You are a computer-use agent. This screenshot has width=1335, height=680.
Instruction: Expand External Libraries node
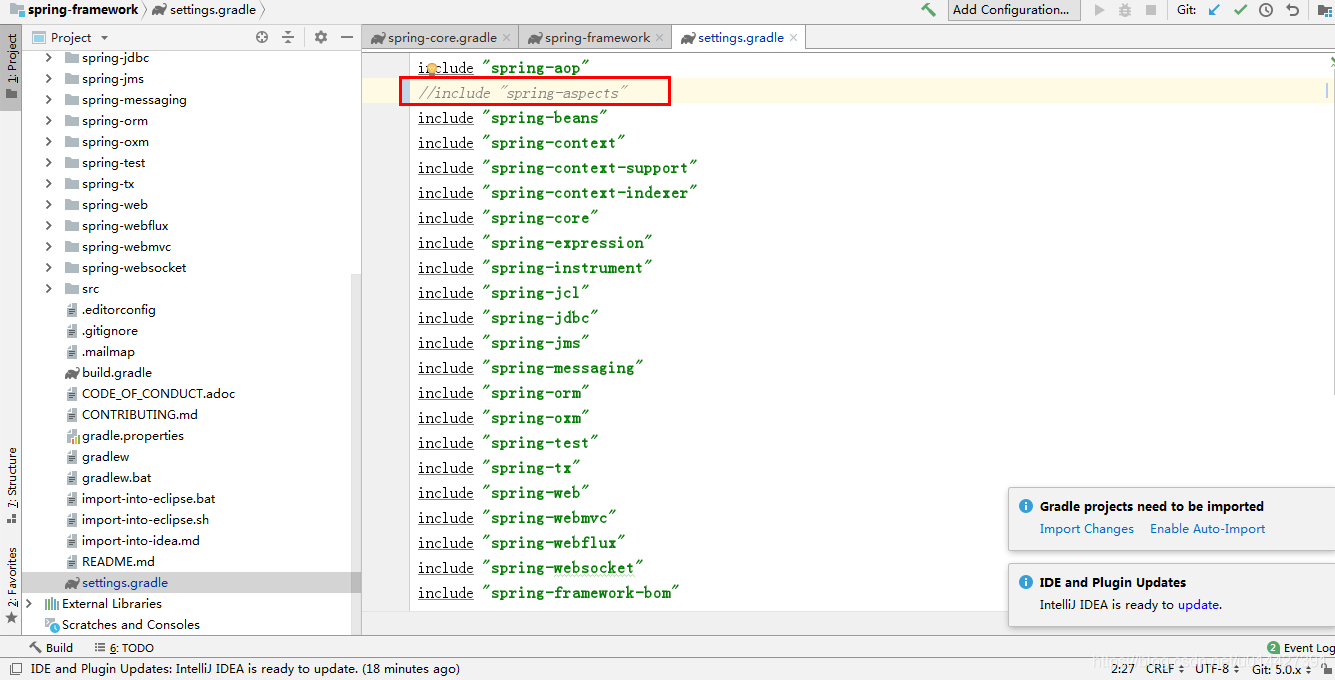pyautogui.click(x=29, y=603)
